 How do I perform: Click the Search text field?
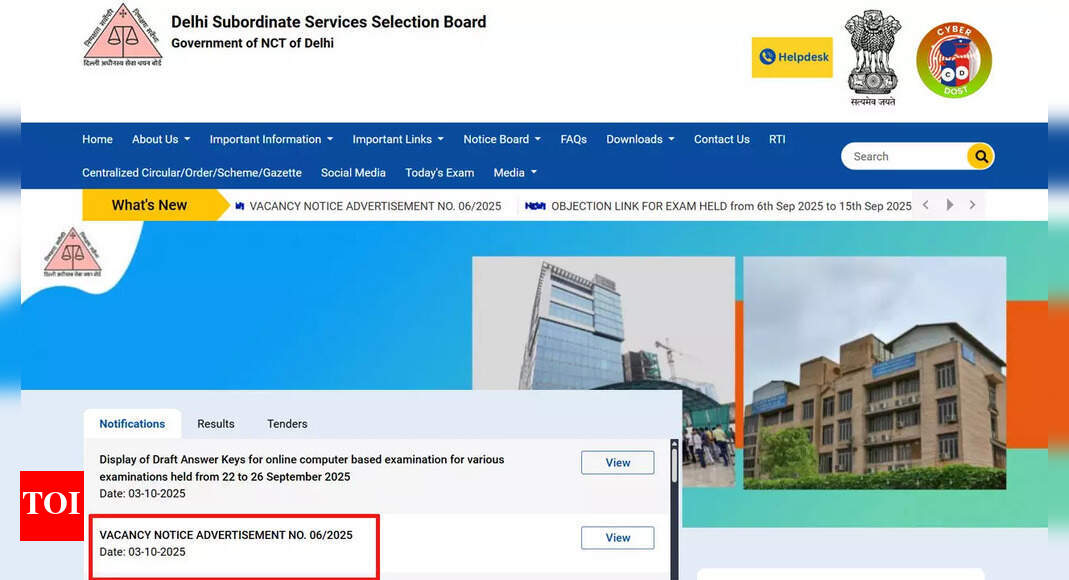pyautogui.click(x=905, y=156)
